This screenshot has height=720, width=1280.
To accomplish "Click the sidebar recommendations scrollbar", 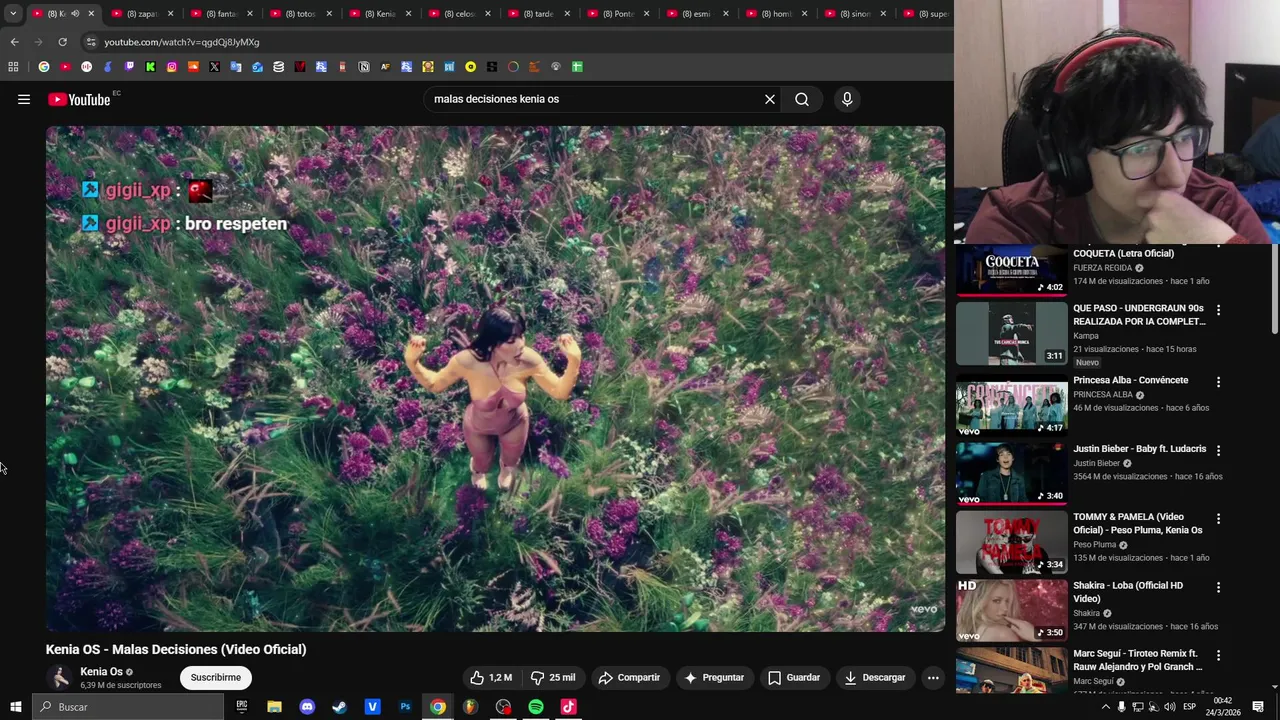I will 1274,290.
